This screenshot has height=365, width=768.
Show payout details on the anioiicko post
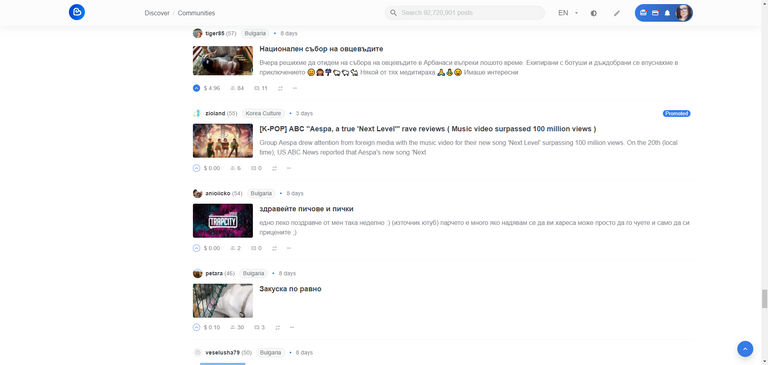coord(212,248)
